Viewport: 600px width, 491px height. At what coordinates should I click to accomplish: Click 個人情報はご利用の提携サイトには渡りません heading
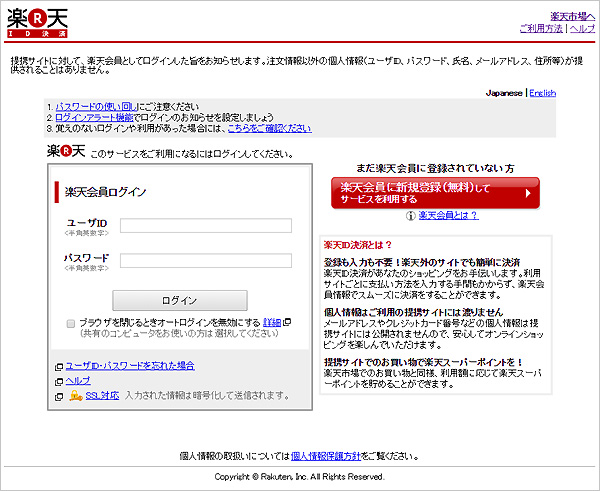413,312
